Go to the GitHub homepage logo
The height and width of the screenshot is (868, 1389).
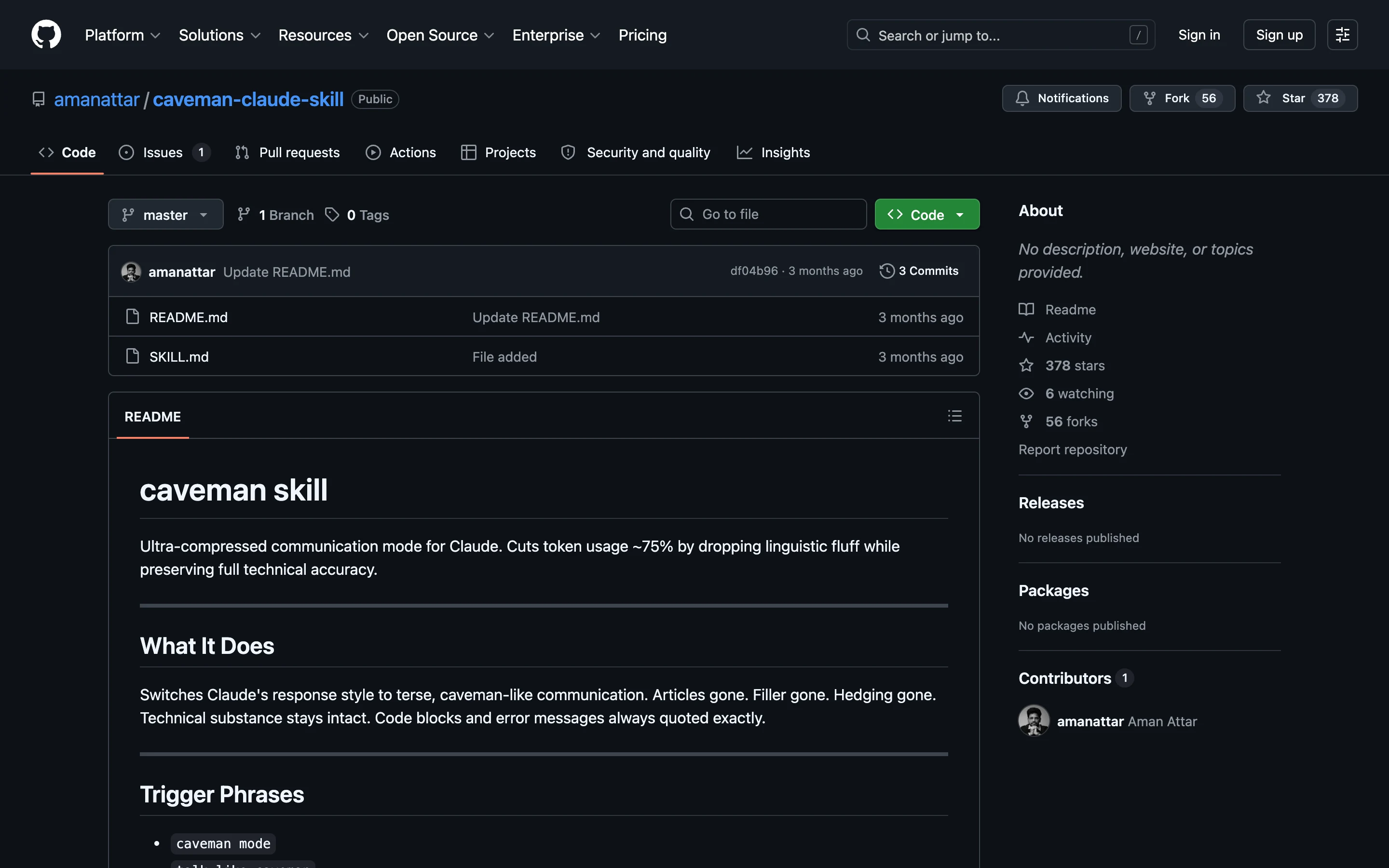(x=46, y=34)
